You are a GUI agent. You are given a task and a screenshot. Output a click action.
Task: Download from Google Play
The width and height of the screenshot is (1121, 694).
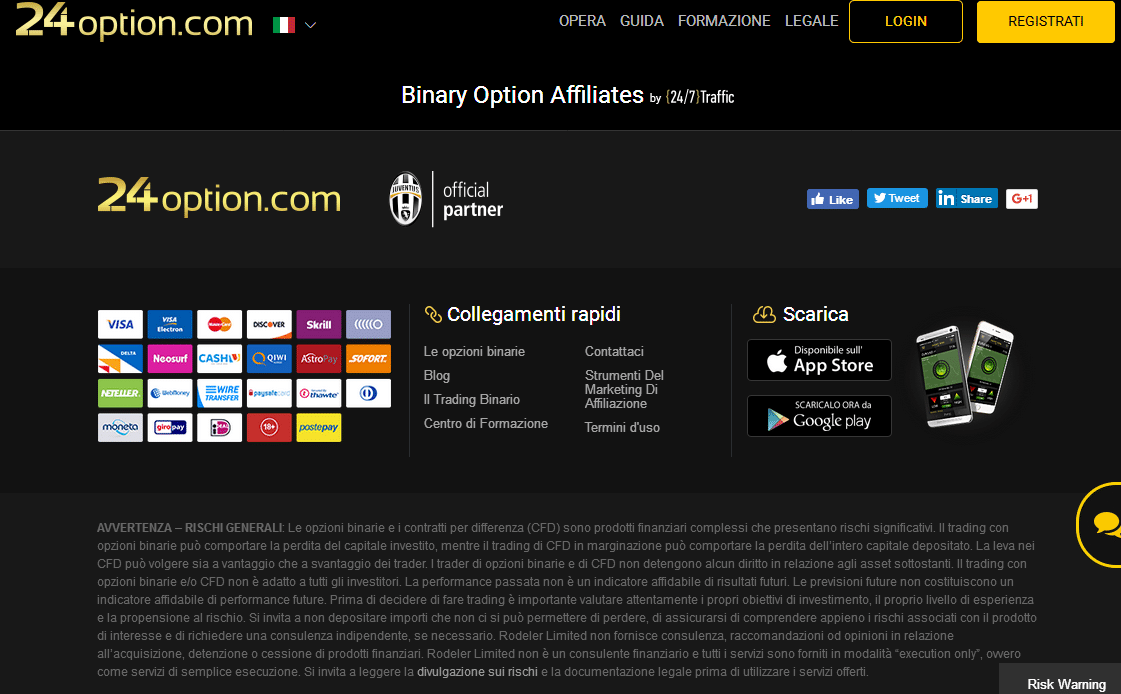coord(819,416)
